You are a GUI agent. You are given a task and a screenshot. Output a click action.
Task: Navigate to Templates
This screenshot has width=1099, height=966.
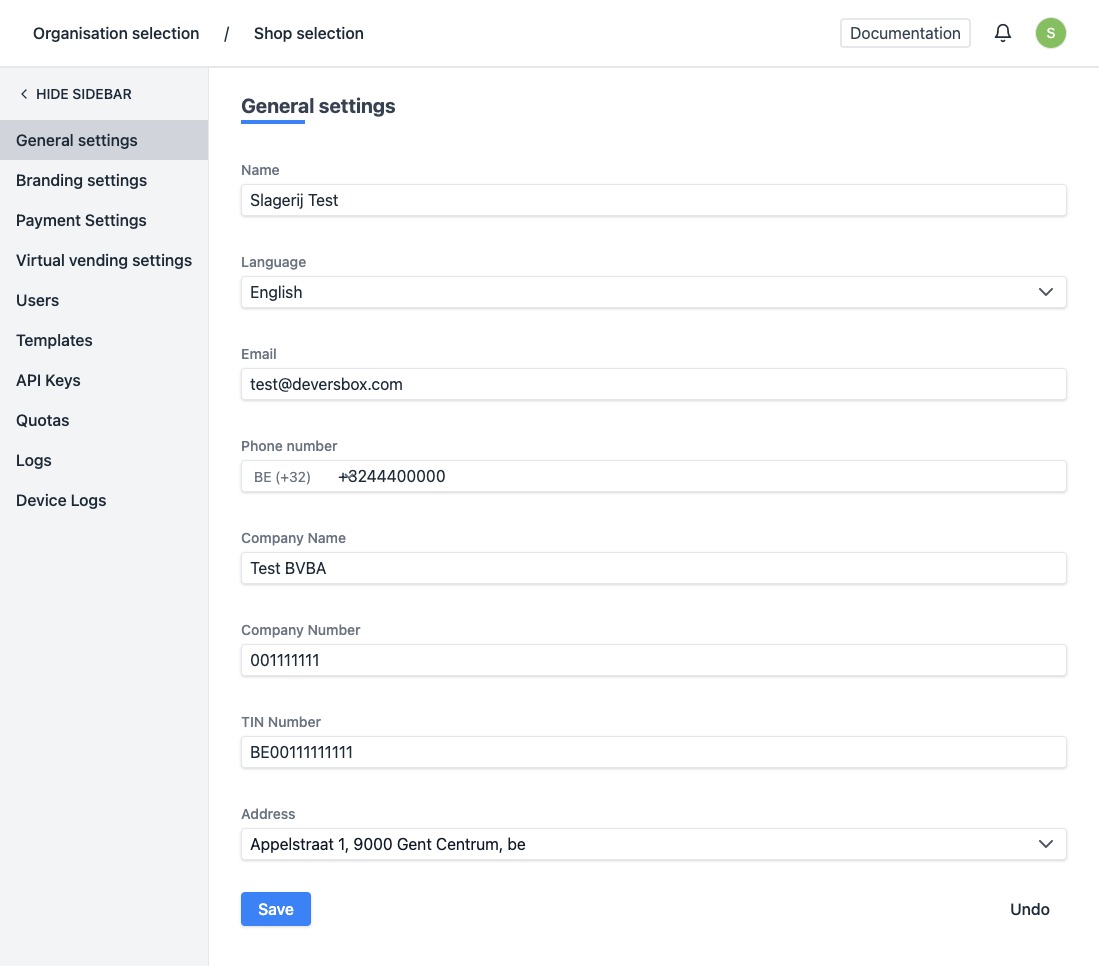(x=54, y=340)
